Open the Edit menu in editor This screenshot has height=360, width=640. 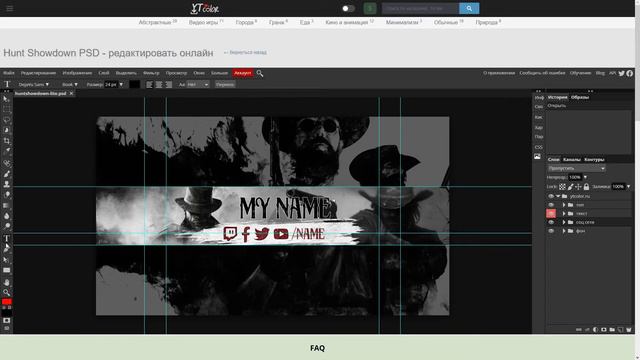(38, 73)
